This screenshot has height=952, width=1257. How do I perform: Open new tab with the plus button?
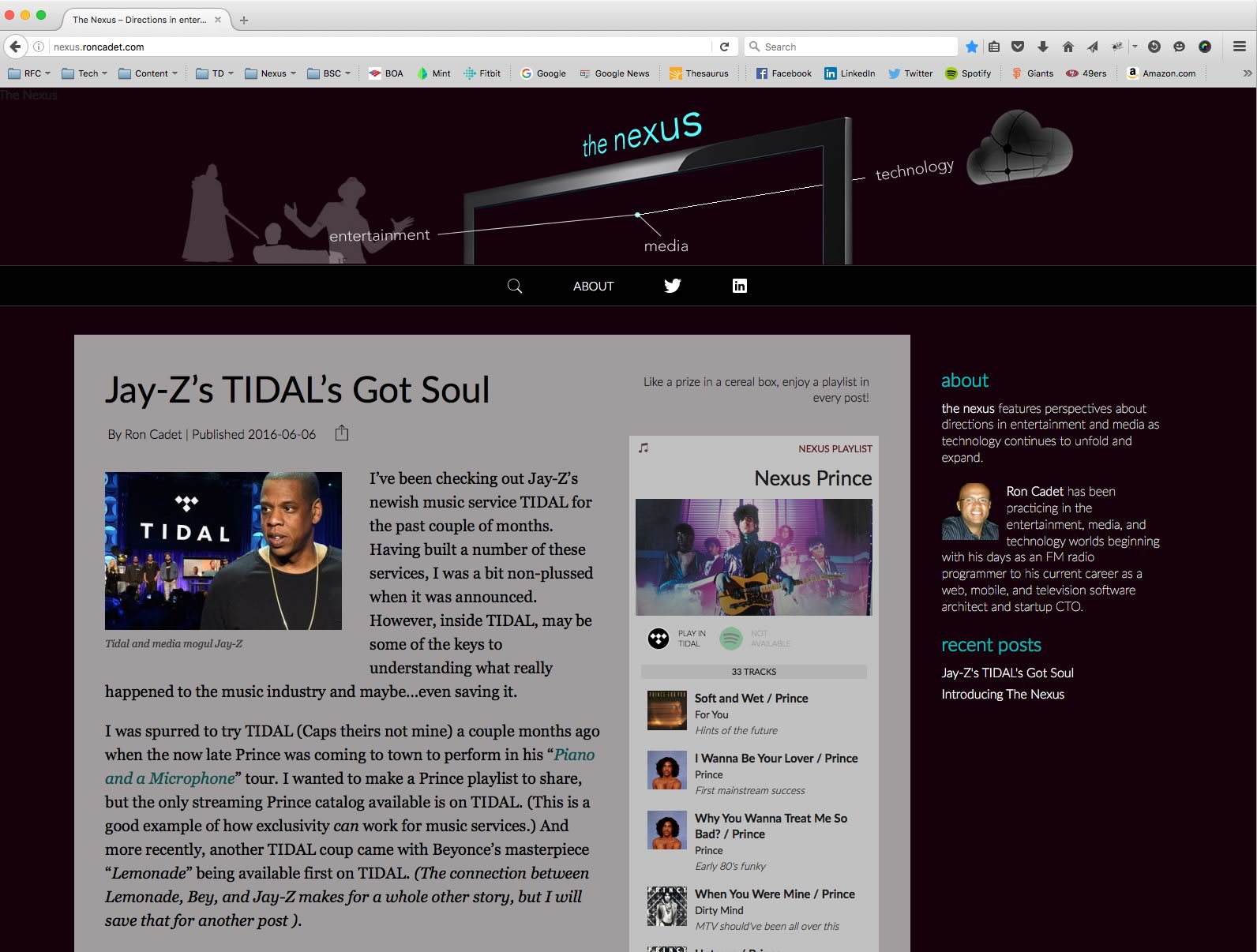pyautogui.click(x=244, y=20)
